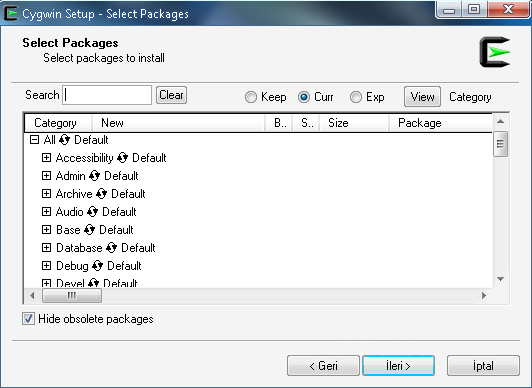532x388 pixels.
Task: Click the cycle icon beside Audio
Action: [92, 212]
